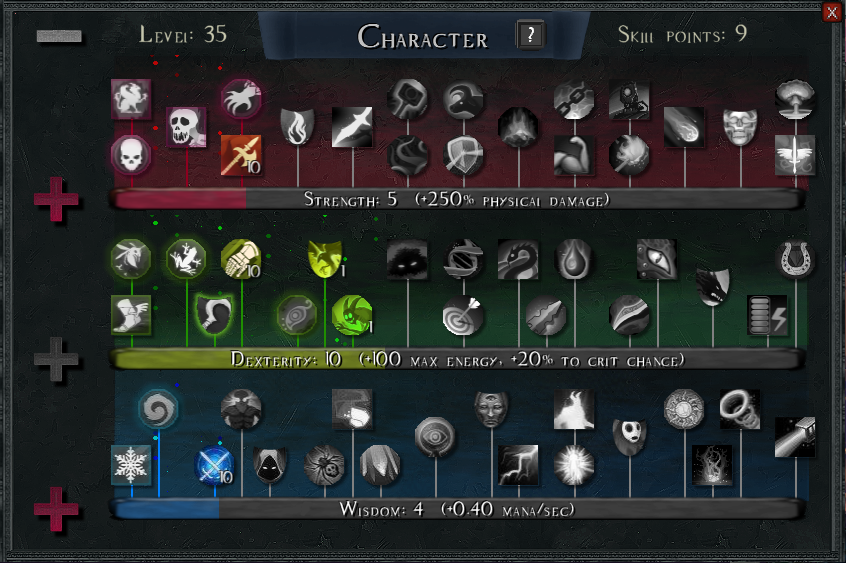The image size is (846, 563).
Task: Choose the mushroom cloud explosion skill
Action: point(795,99)
